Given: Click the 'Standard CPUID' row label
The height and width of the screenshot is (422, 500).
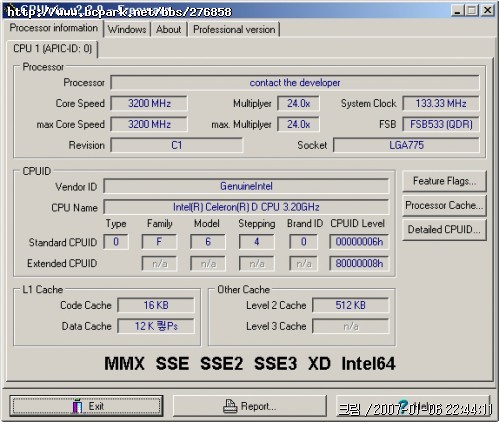Looking at the screenshot, I should [x=63, y=242].
